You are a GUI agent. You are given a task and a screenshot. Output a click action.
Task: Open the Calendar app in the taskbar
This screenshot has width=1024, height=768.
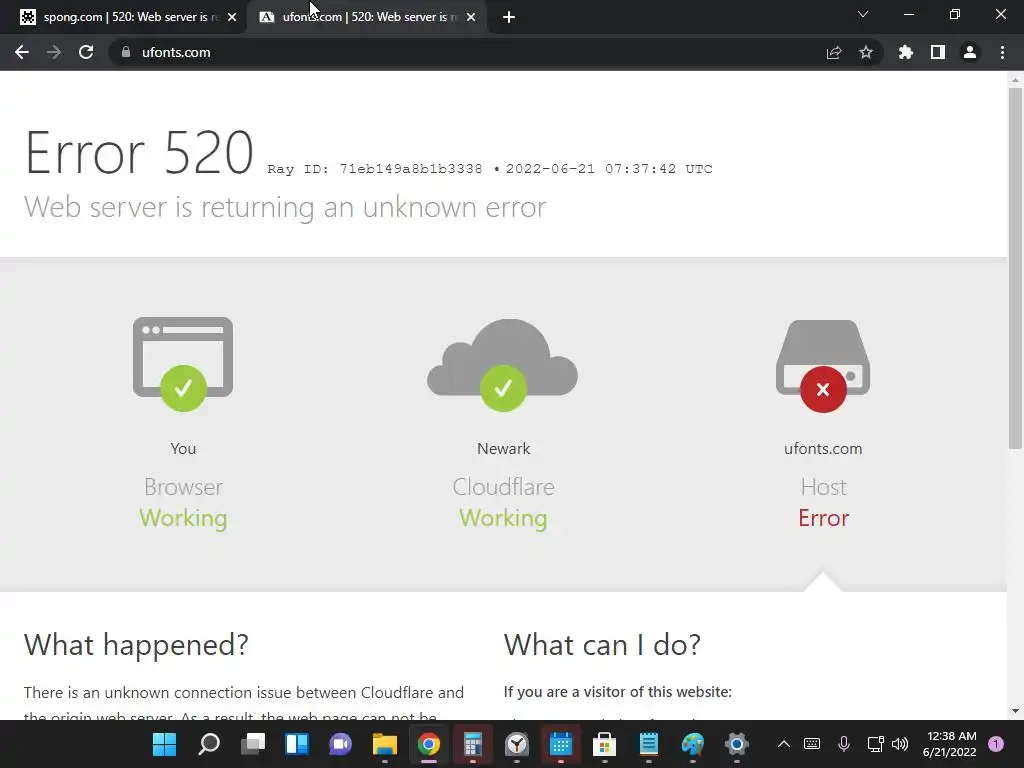tap(561, 744)
